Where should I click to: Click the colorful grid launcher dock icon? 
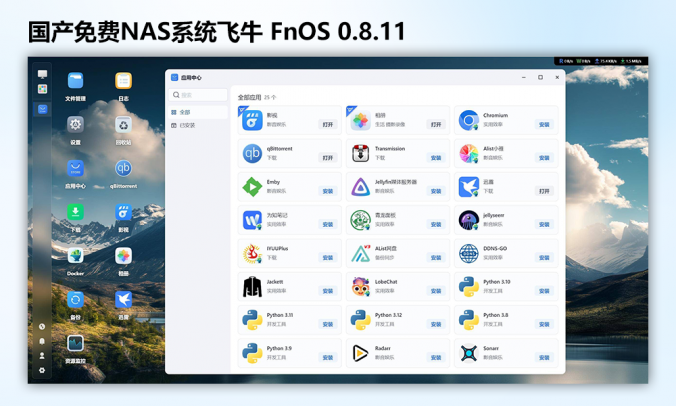42,89
